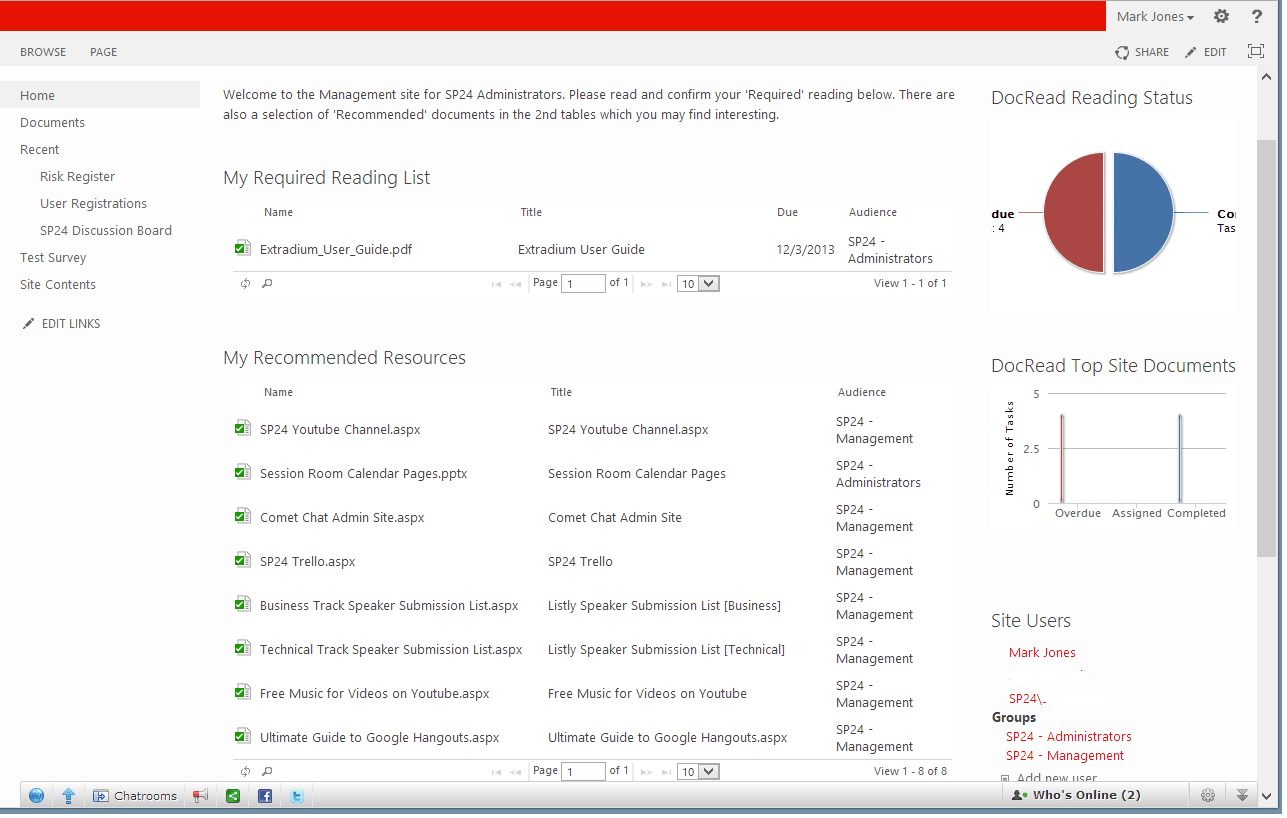Screen dimensions: 1287x818
Task: Search the Recommended Resources grid
Action: (267, 772)
